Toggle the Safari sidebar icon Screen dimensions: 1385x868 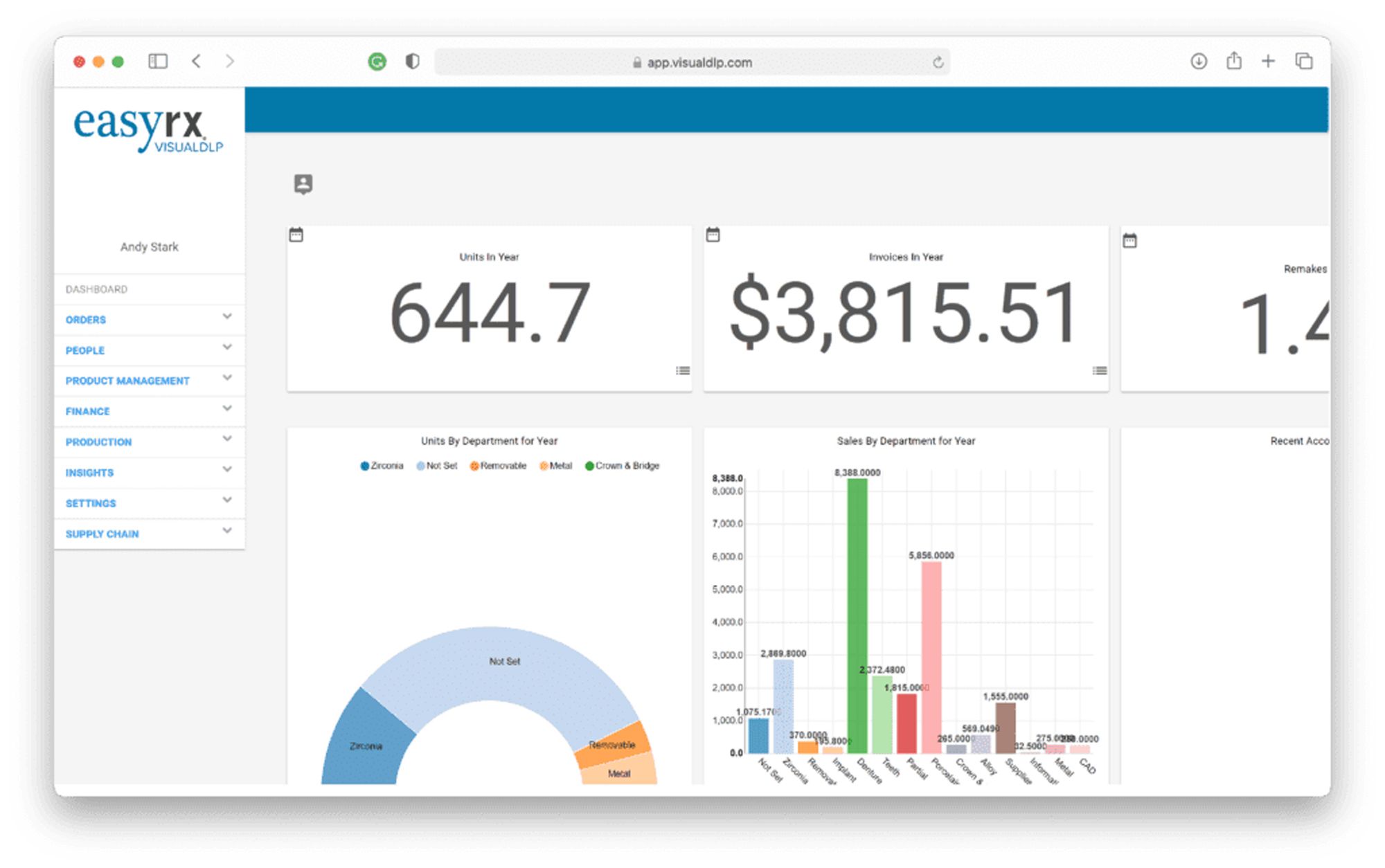pyautogui.click(x=158, y=62)
